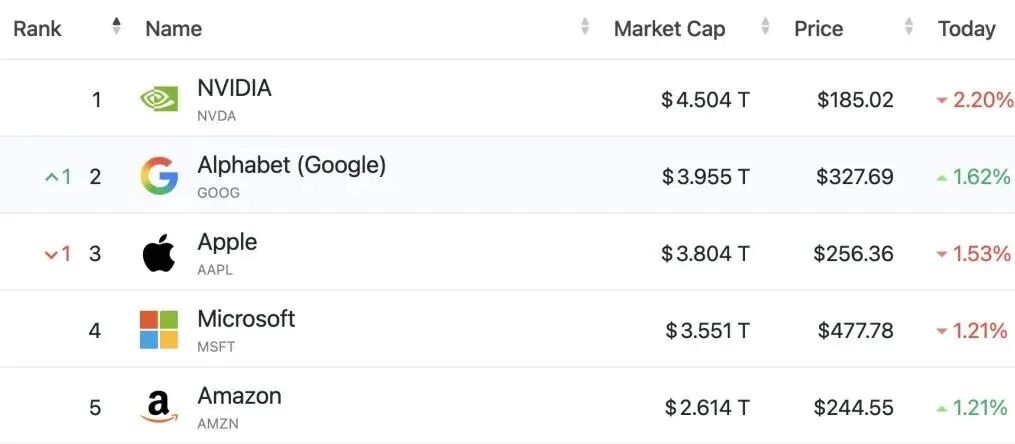Open the NVIDIA company name link
Screen dimensions: 1015x444
(x=234, y=88)
